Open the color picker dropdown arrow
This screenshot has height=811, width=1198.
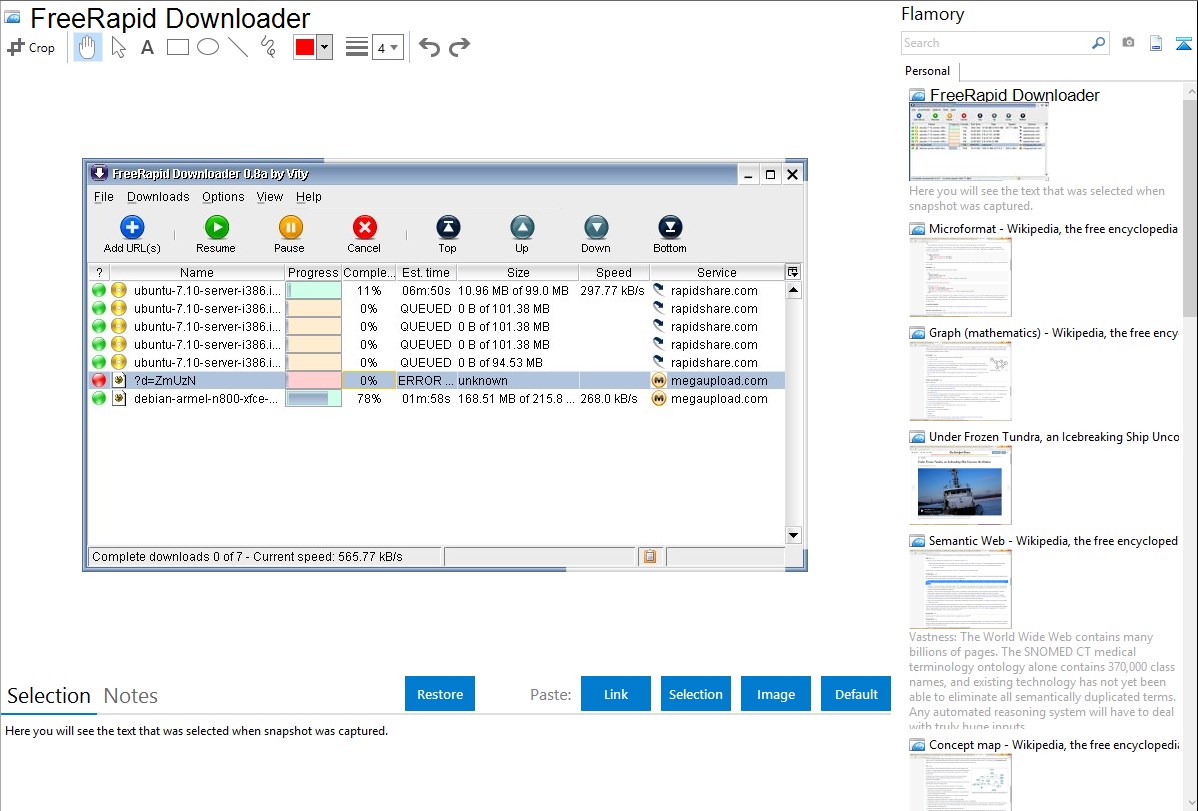coord(325,47)
